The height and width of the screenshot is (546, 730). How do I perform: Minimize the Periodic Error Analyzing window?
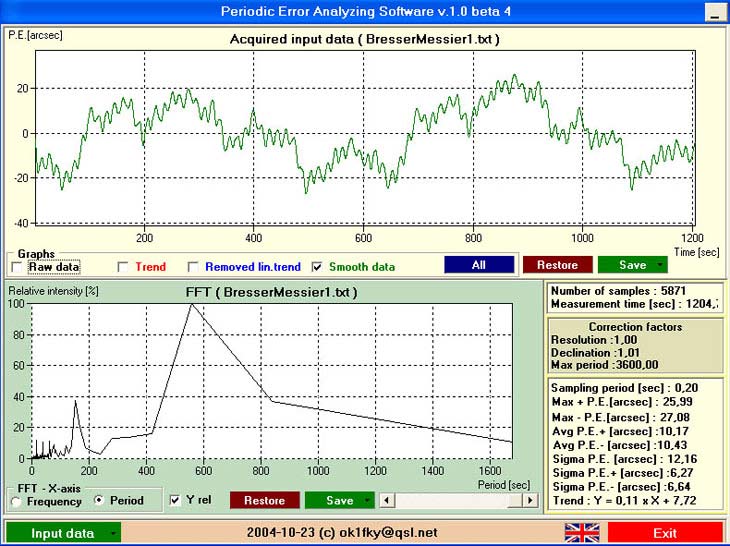coord(715,12)
